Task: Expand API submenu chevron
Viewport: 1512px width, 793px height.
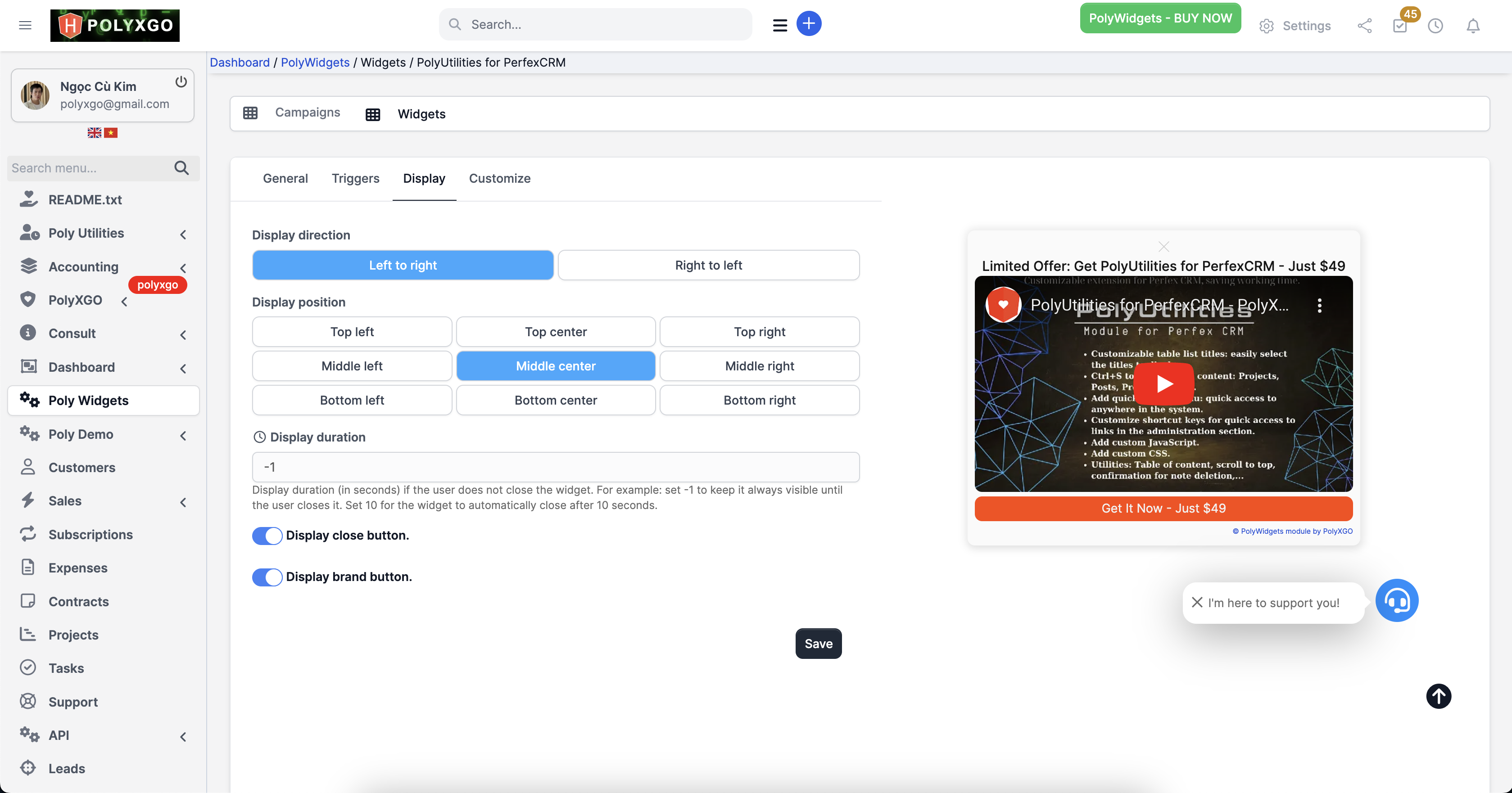Action: point(183,737)
